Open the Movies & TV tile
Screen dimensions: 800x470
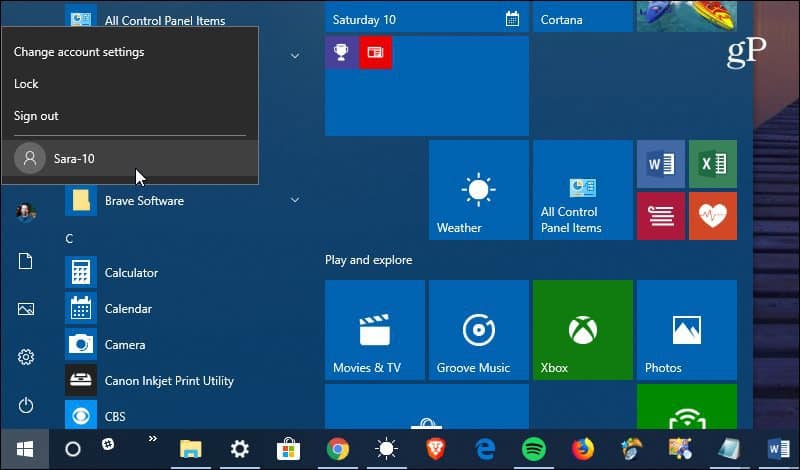374,330
